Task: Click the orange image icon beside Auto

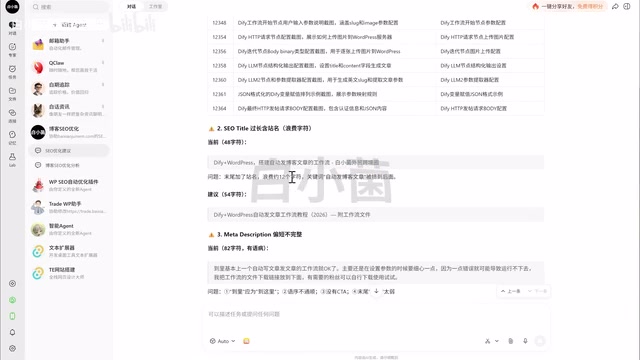Action: [246, 341]
